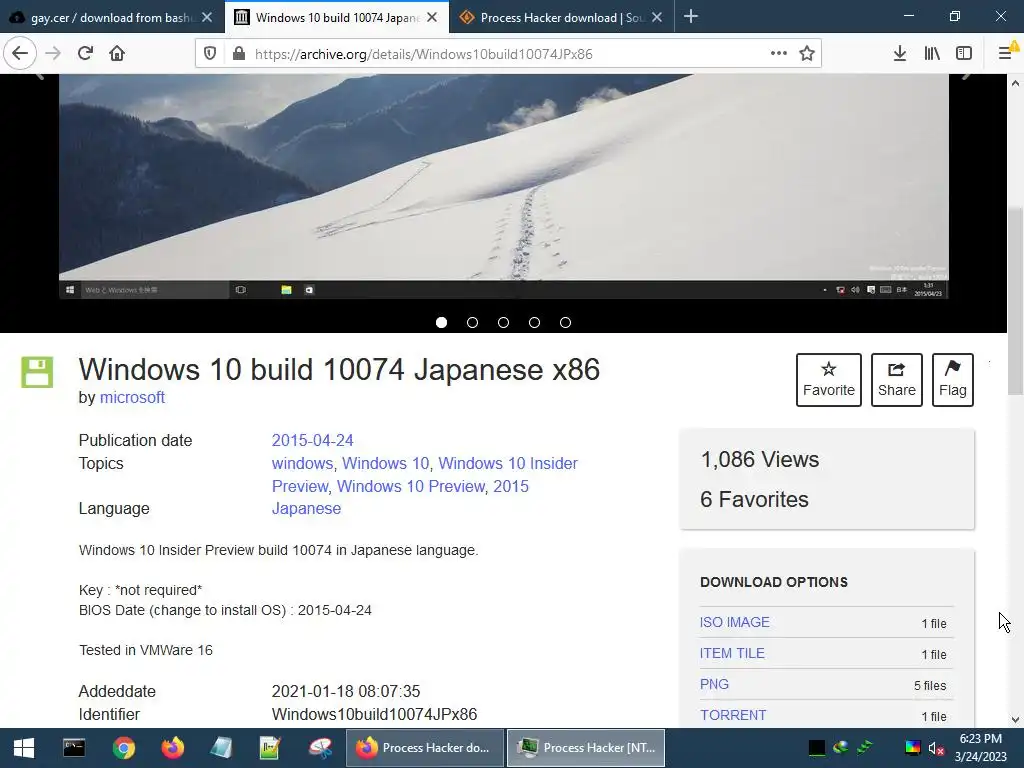This screenshot has height=768, width=1024.
Task: Select the third carousel image dot
Action: tap(504, 323)
